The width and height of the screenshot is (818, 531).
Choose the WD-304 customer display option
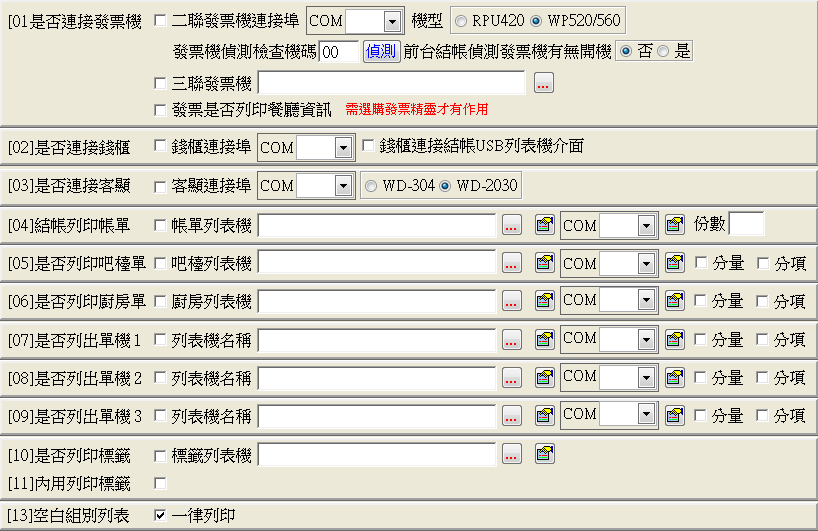[x=371, y=185]
